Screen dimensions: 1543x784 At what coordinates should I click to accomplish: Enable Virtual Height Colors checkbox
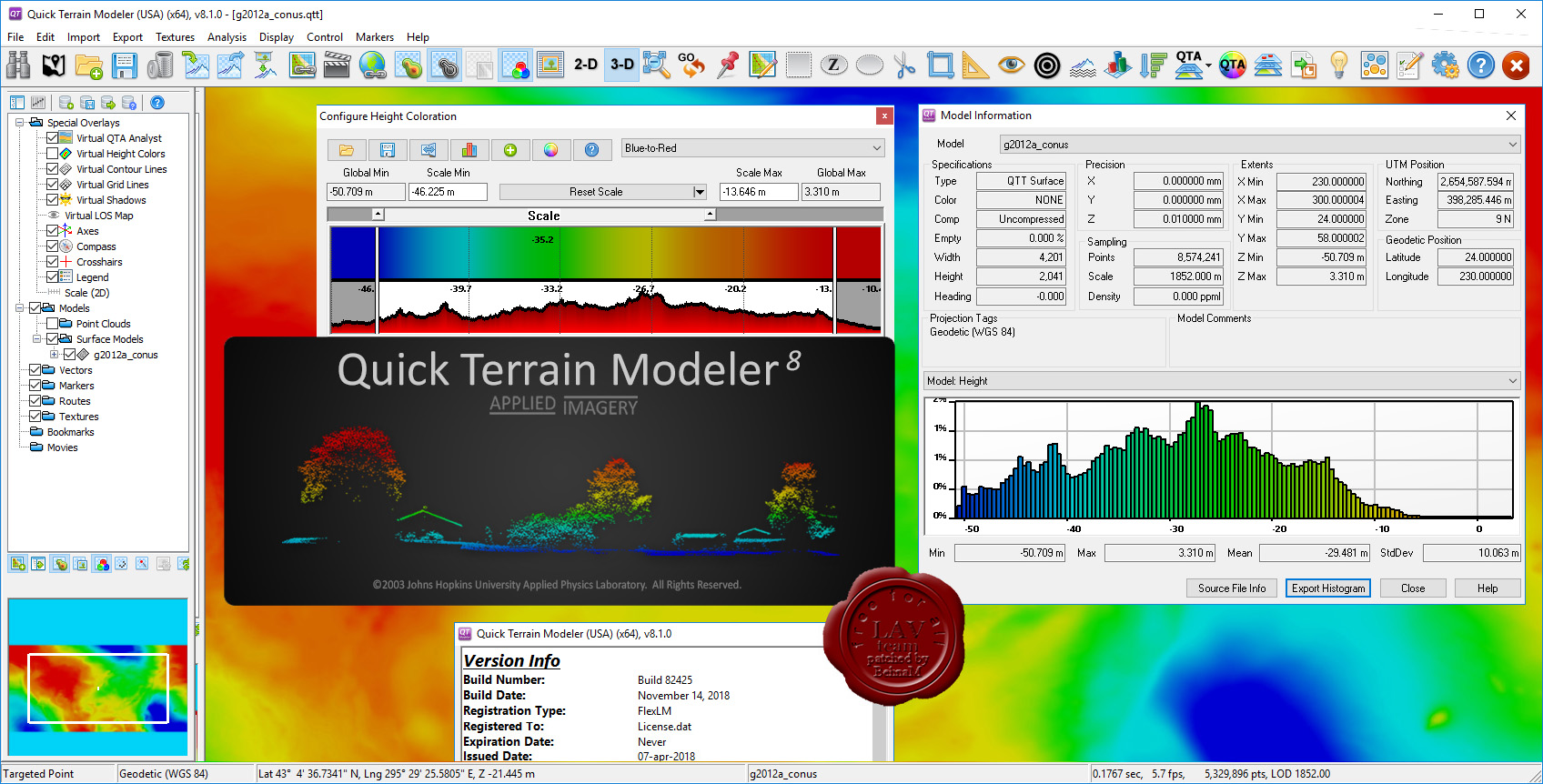coord(53,154)
